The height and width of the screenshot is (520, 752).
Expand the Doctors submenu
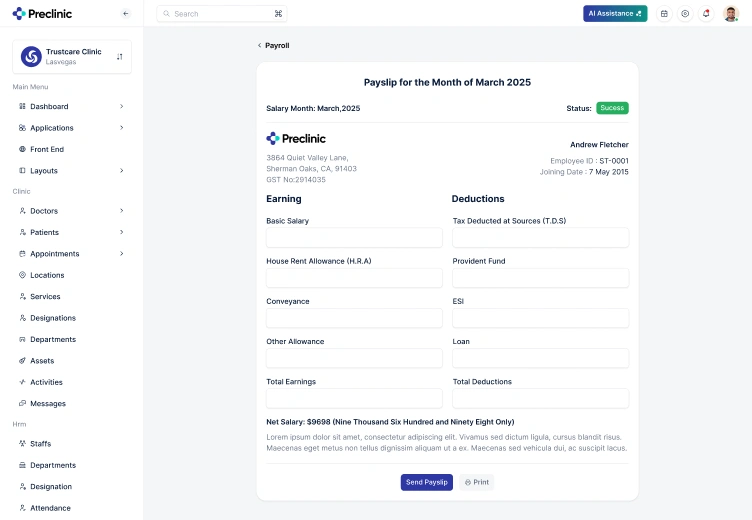[x=122, y=211]
